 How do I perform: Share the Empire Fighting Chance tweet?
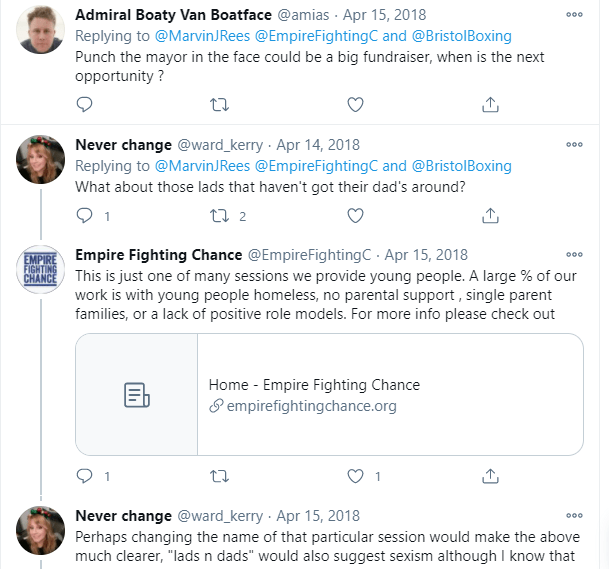point(490,476)
